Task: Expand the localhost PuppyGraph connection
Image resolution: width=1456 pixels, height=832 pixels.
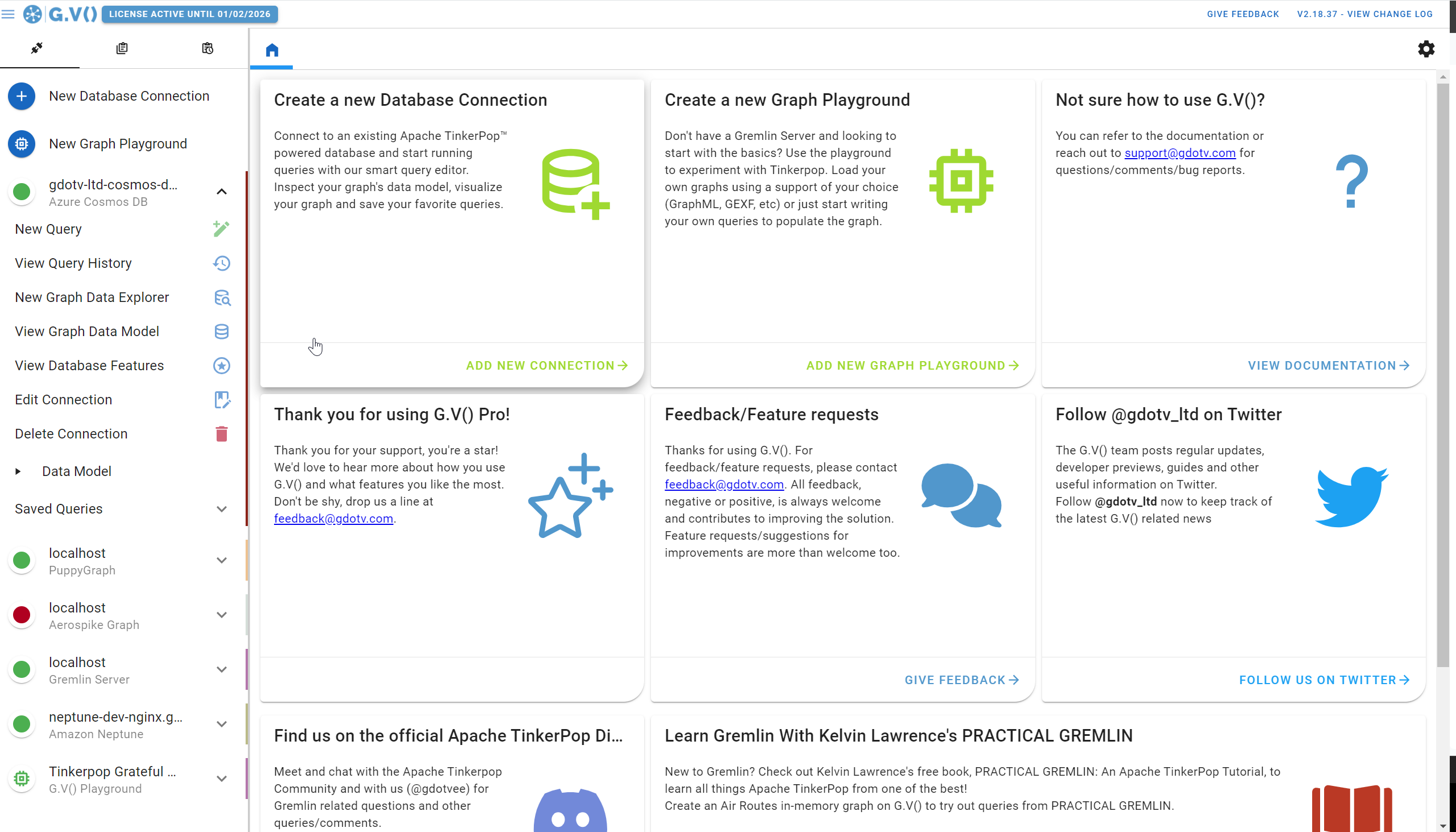Action: coord(222,560)
